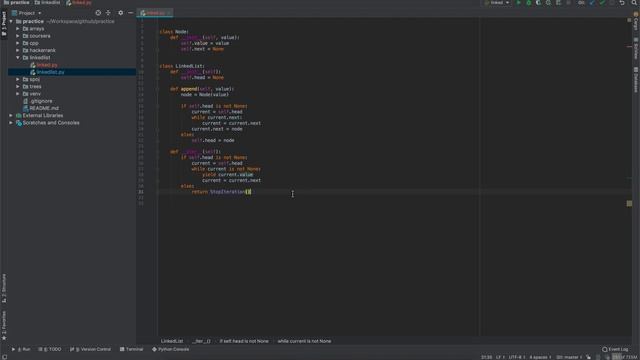Click 'while current is not None' breadcrumb

click(x=304, y=341)
